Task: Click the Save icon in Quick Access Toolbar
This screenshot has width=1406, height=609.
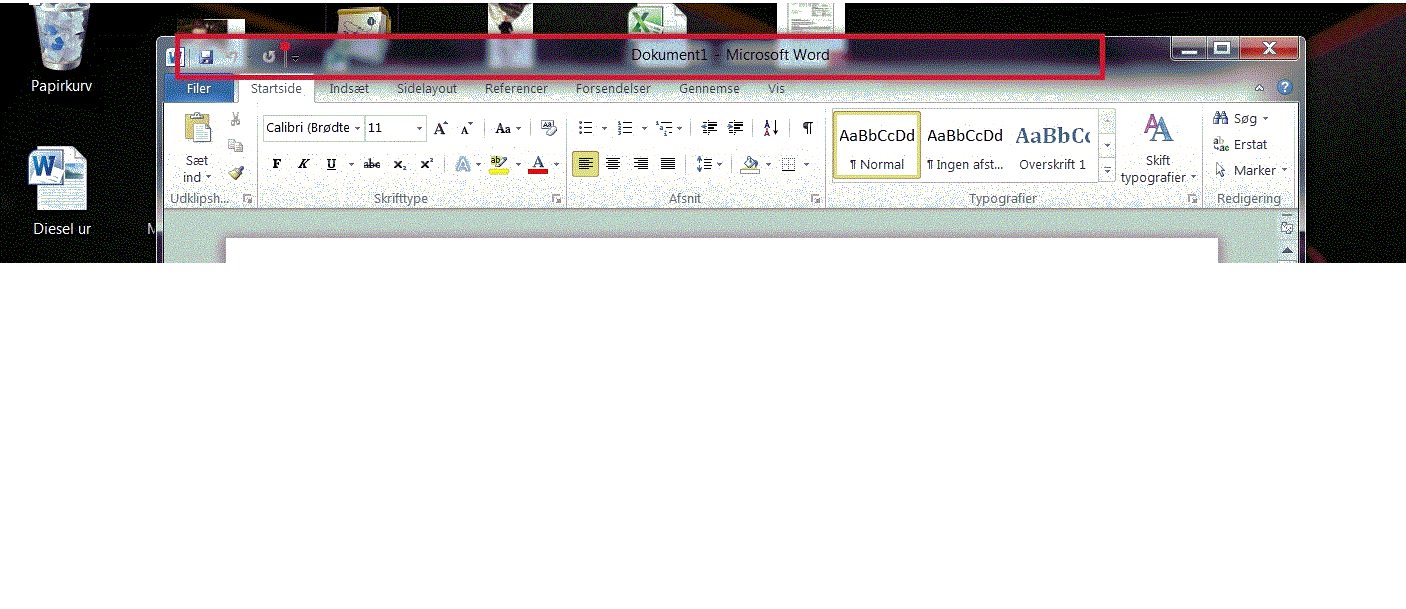Action: [x=206, y=57]
